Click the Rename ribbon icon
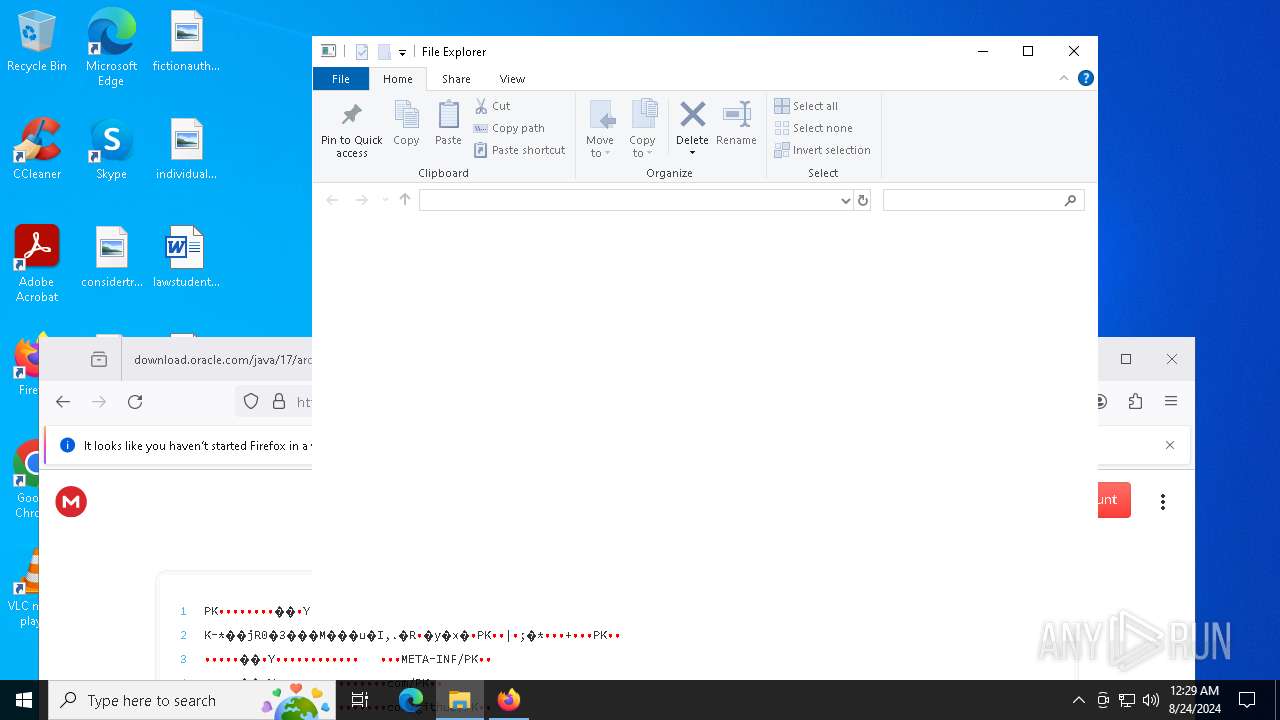Image resolution: width=1280 pixels, height=720 pixels. (x=736, y=124)
